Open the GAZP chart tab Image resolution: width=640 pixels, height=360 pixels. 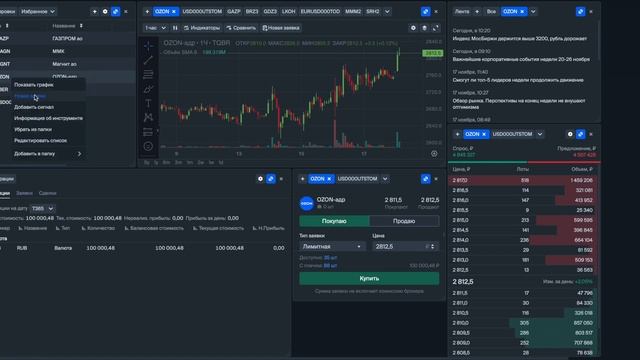(x=233, y=11)
